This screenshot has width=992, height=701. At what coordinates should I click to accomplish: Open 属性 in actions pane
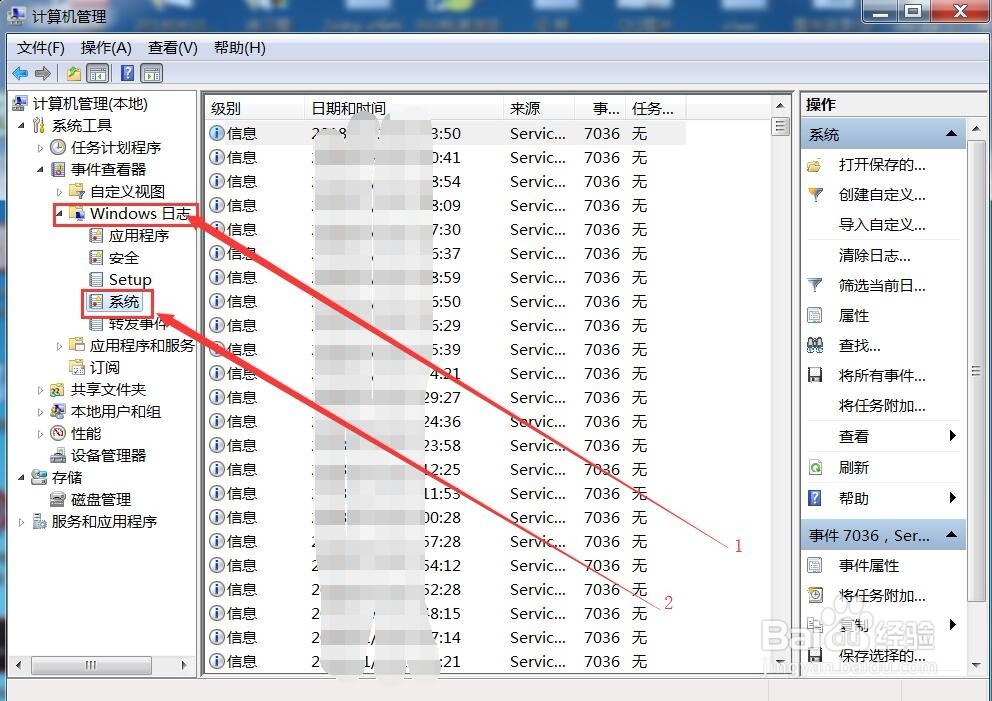point(853,316)
